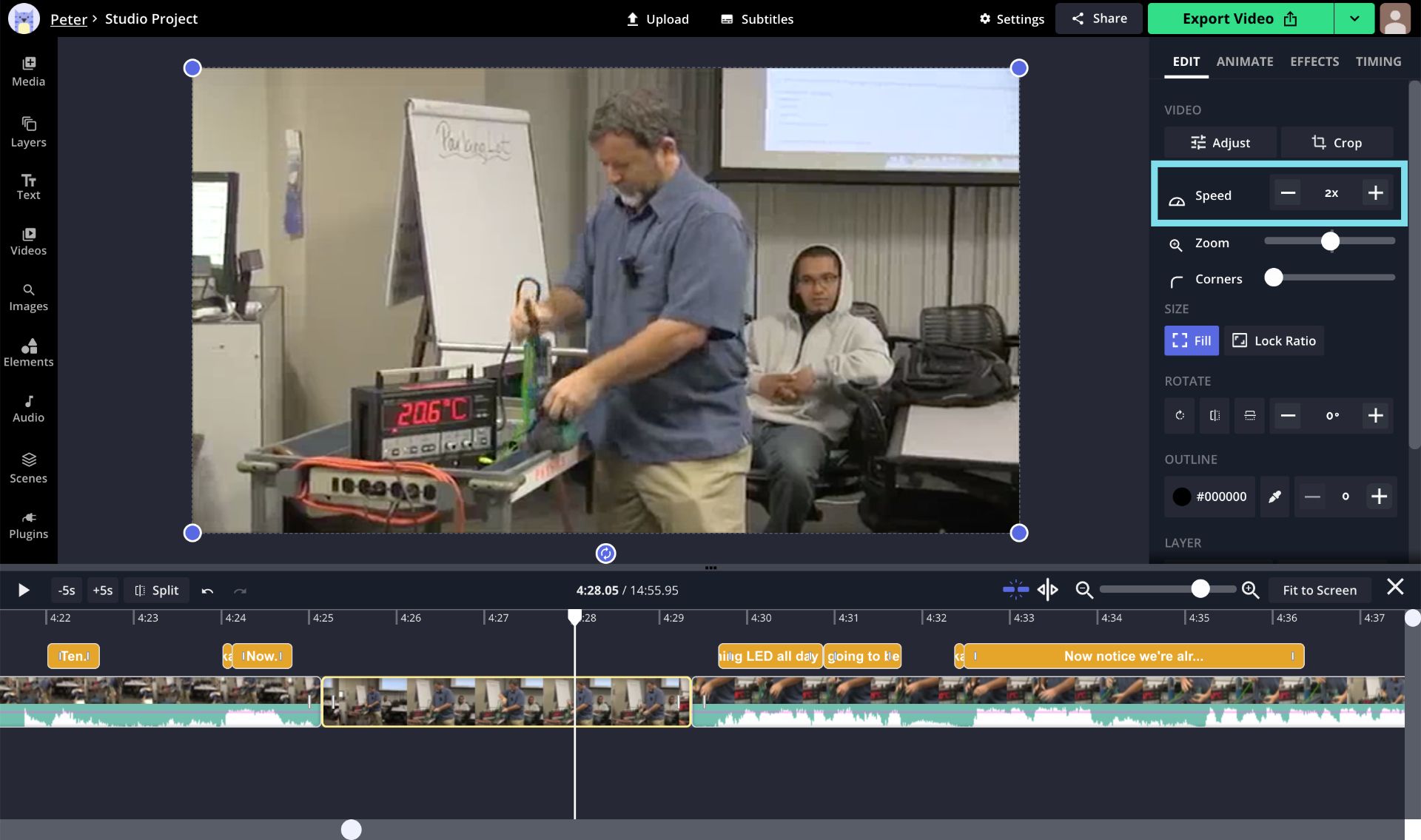Viewport: 1421px width, 840px height.
Task: Select the 'Now notice we're alr...' subtitle clip
Action: 1133,656
